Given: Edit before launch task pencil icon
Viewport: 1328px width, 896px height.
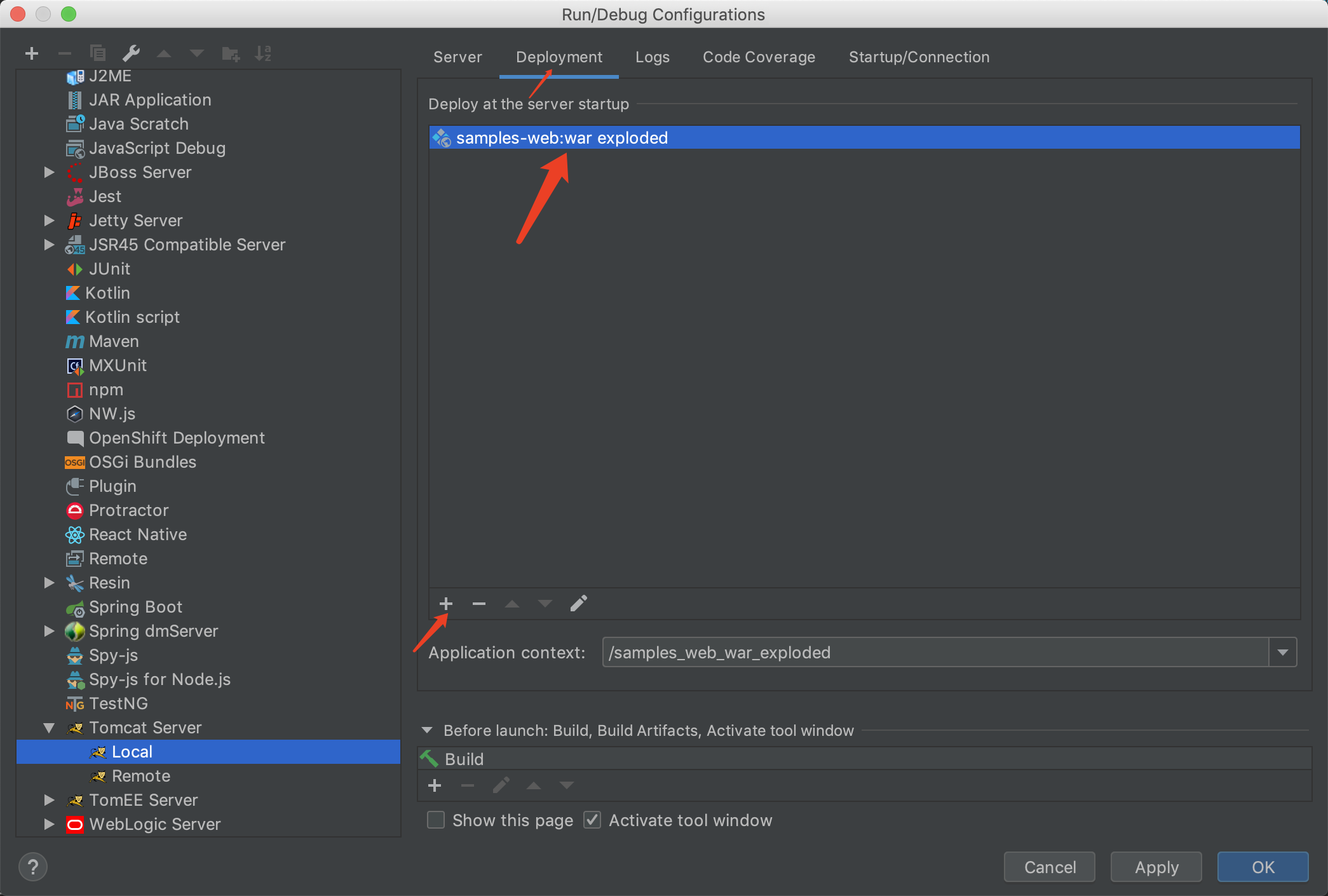Looking at the screenshot, I should pos(501,786).
